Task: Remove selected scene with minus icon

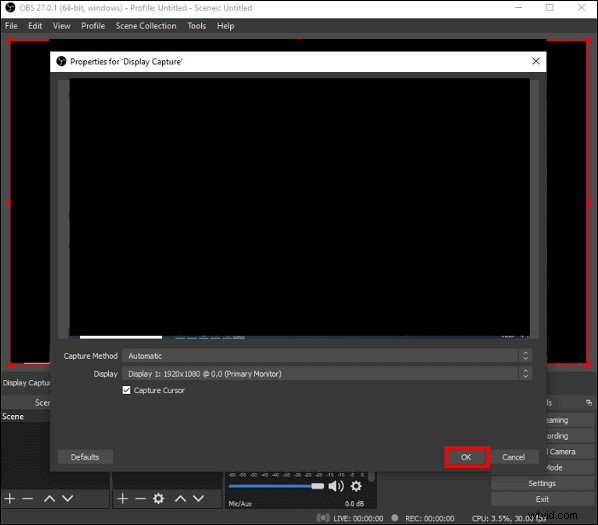Action: (x=27, y=498)
